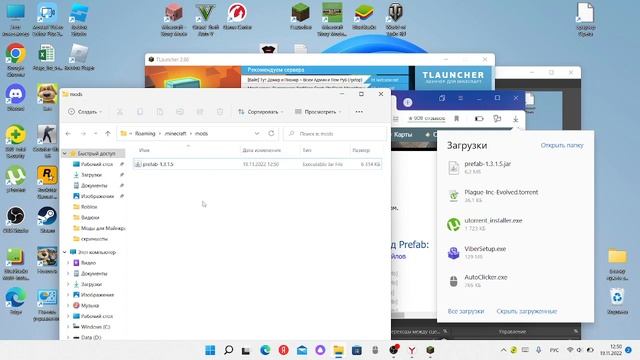
Task: Click Открыть папку link in downloads panel
Action: [562, 145]
